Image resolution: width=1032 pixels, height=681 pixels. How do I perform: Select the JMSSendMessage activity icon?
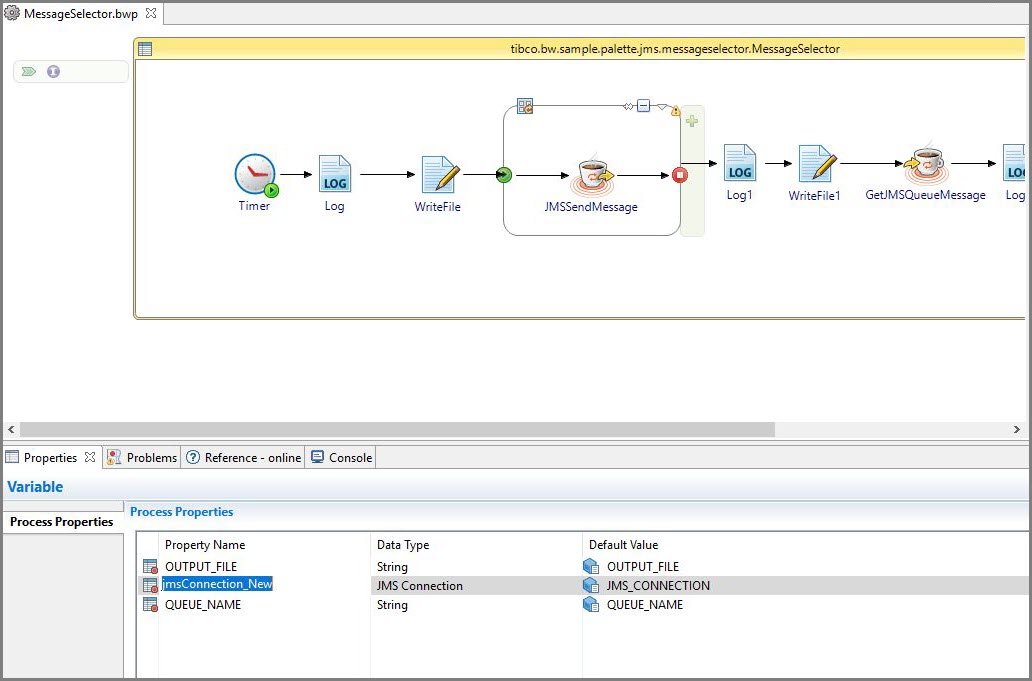pos(592,175)
